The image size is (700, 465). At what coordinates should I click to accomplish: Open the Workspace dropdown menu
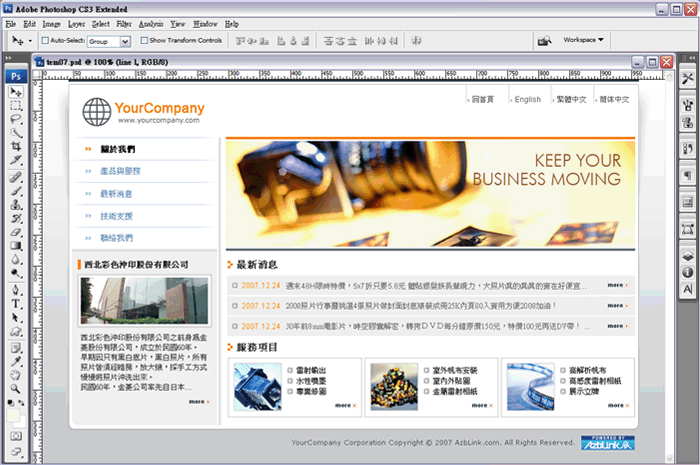pyautogui.click(x=584, y=41)
